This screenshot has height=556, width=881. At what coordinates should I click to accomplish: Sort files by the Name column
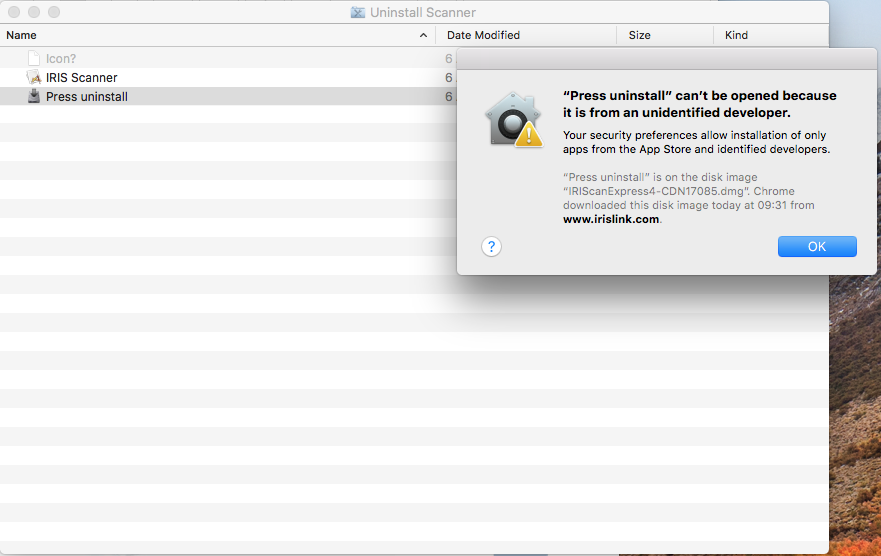click(x=21, y=35)
